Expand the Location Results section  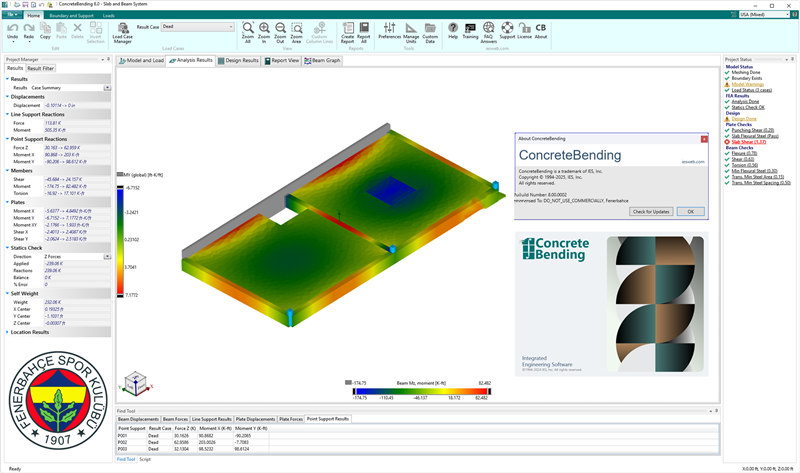click(7, 332)
